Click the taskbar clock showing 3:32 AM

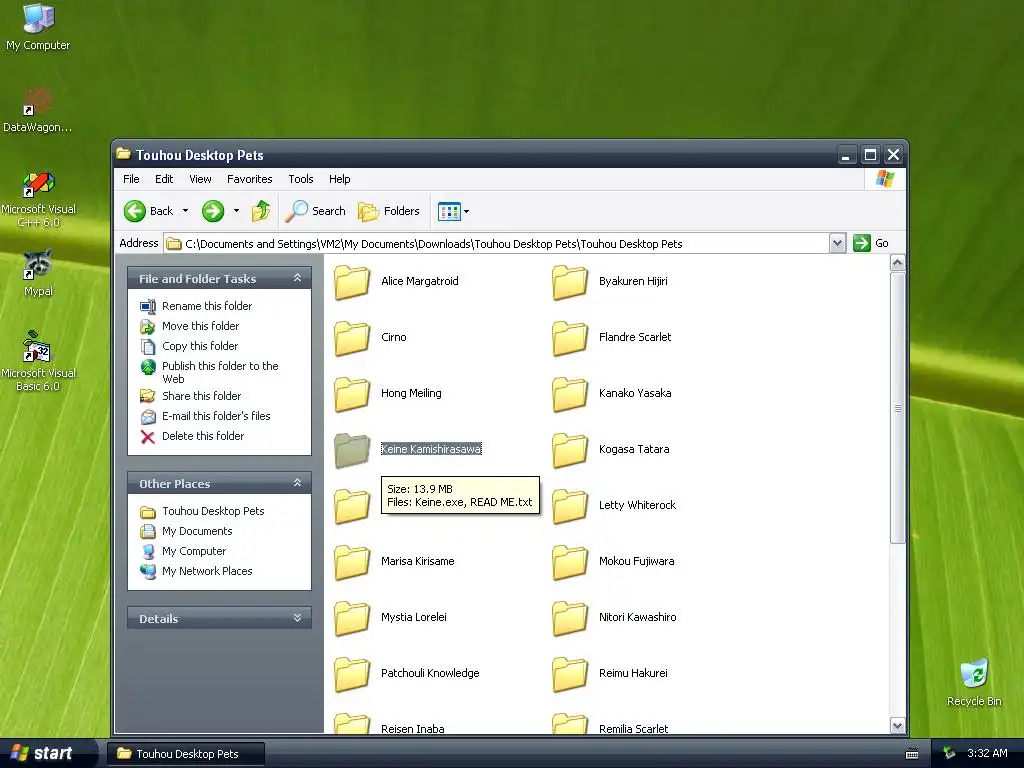(987, 753)
